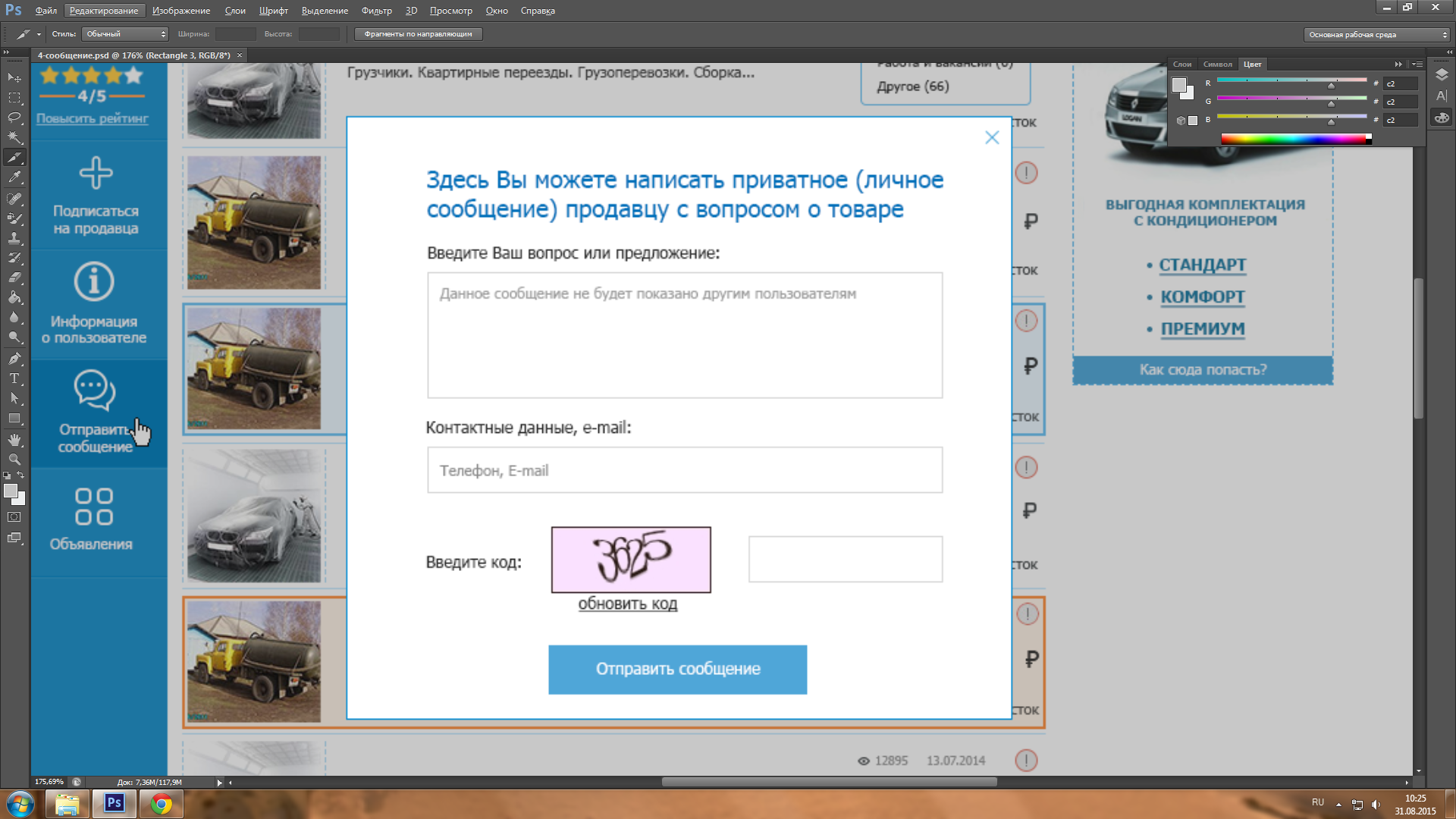Screen dimensions: 1456x819
Task: Open the Color panel flyout menu
Action: click(1417, 64)
